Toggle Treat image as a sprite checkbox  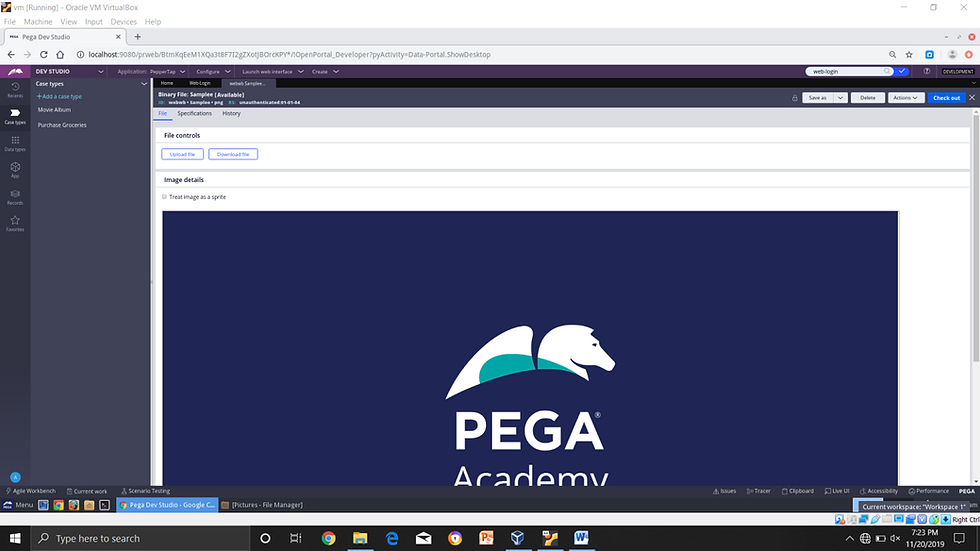[x=164, y=197]
